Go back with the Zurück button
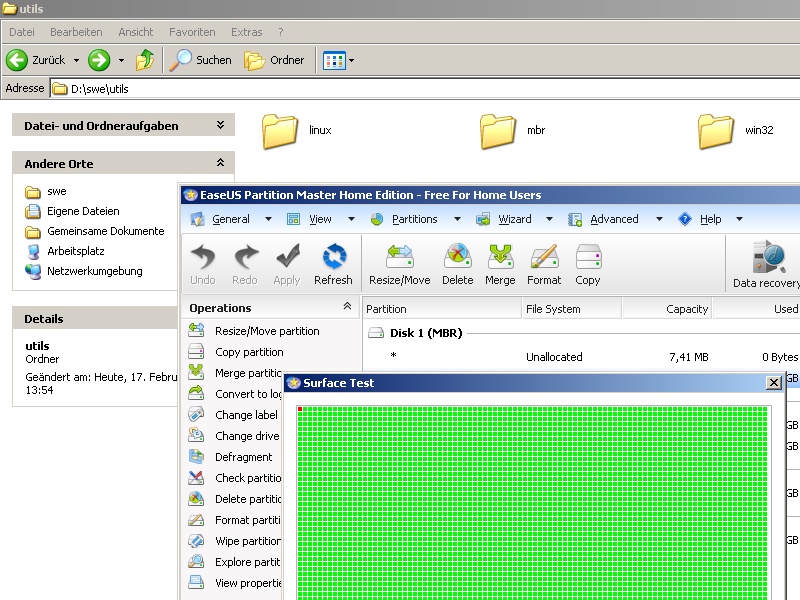The width and height of the screenshot is (800, 600). [36, 60]
